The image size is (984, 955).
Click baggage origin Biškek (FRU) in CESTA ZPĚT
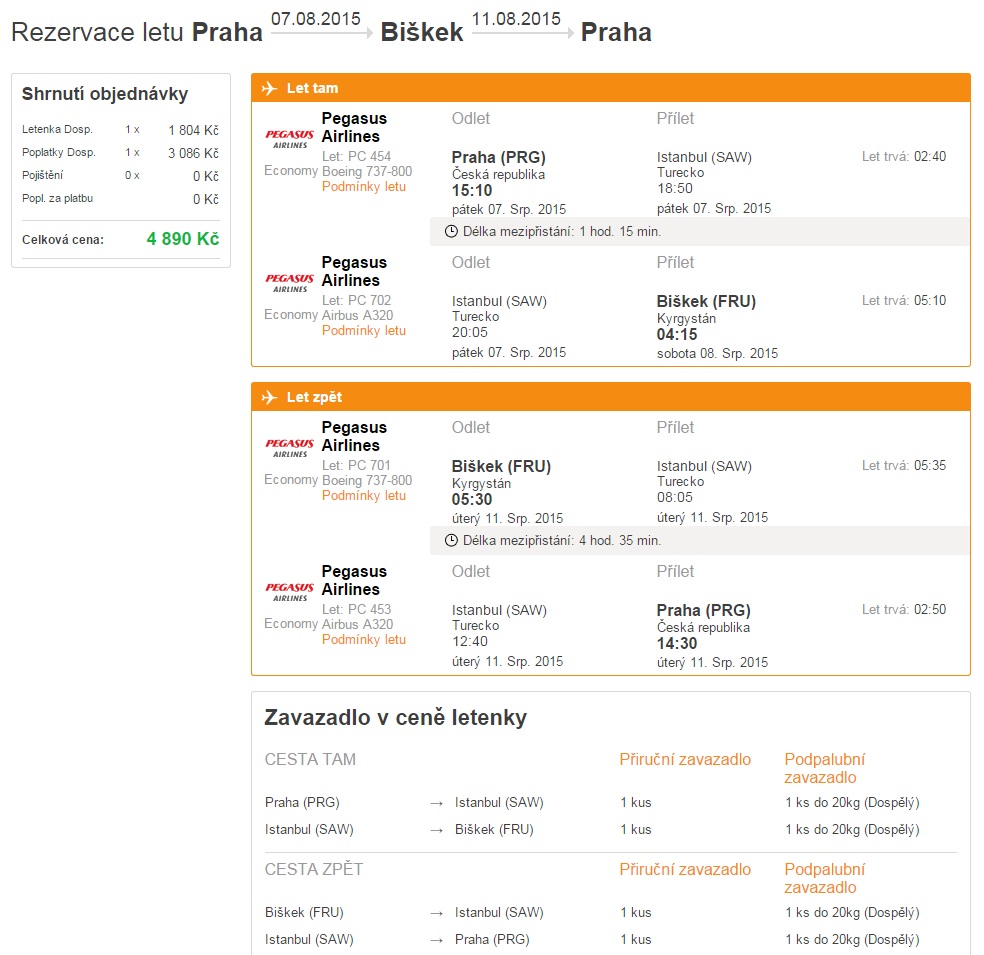(x=304, y=912)
